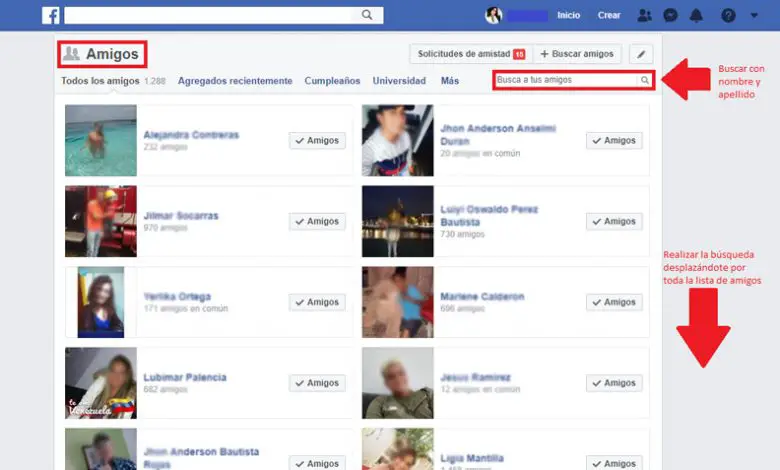
Task: Click '970 amigos' under Jilmar Socarras
Action: [x=166, y=228]
